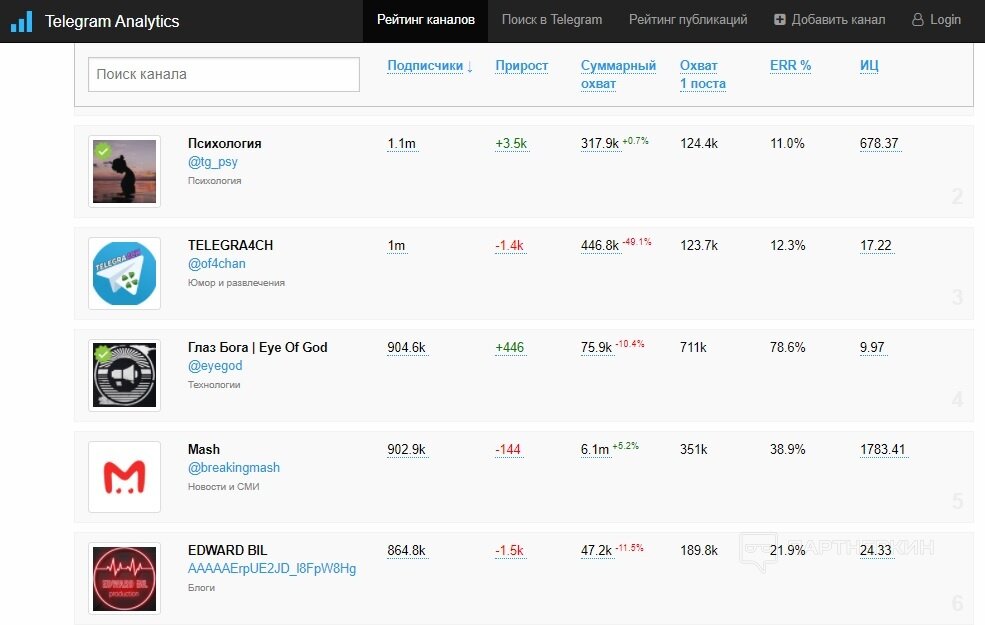The height and width of the screenshot is (625, 985).
Task: Open the TELEGRA4CH channel avatar
Action: coord(124,273)
